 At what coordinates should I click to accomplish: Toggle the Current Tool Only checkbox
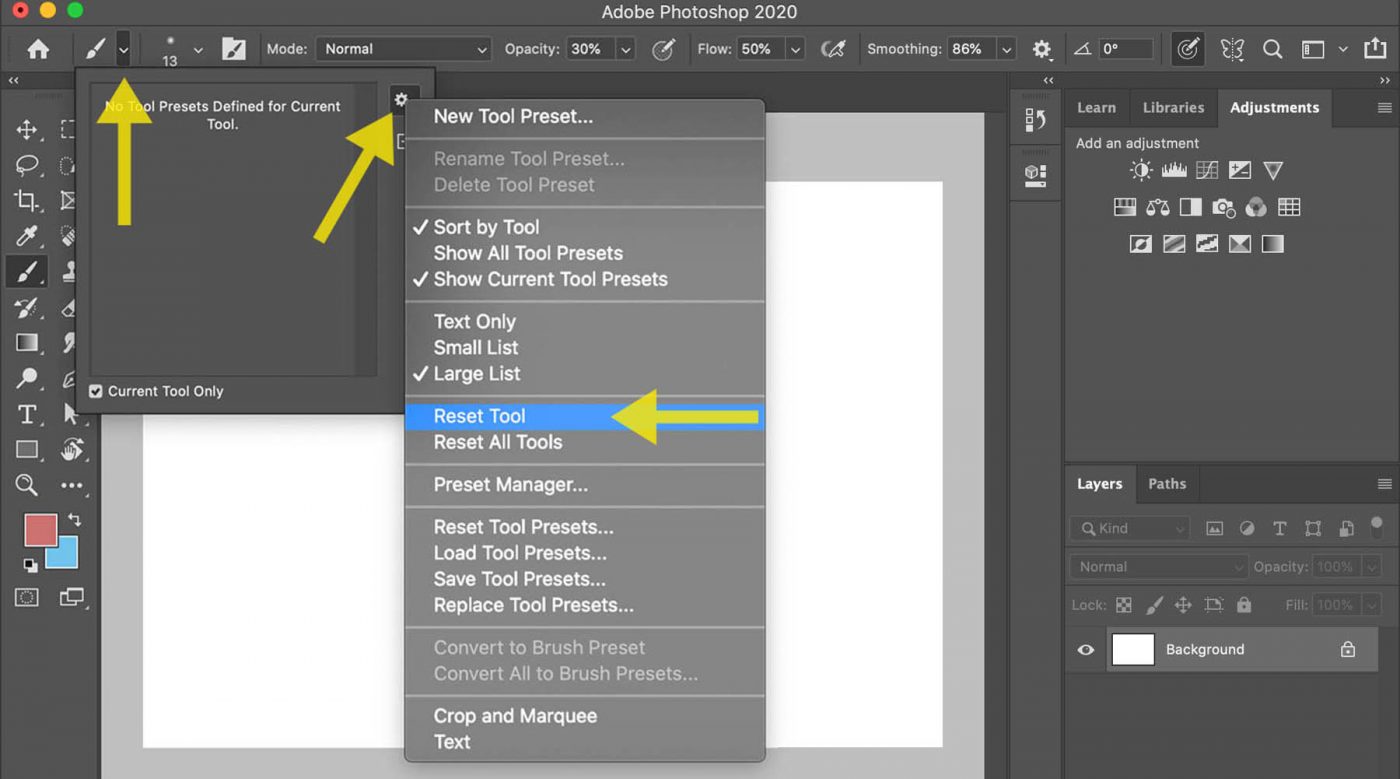(x=96, y=391)
